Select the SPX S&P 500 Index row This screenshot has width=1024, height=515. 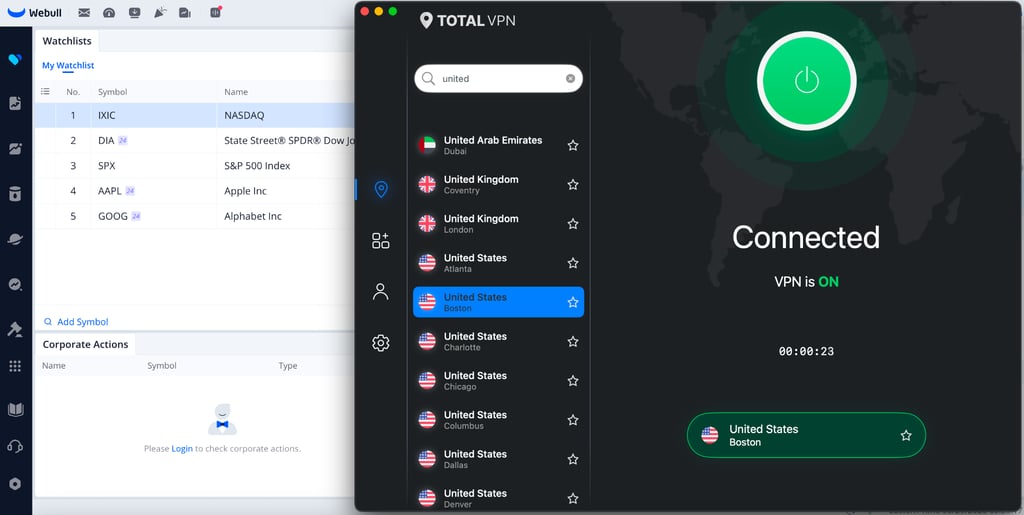194,166
